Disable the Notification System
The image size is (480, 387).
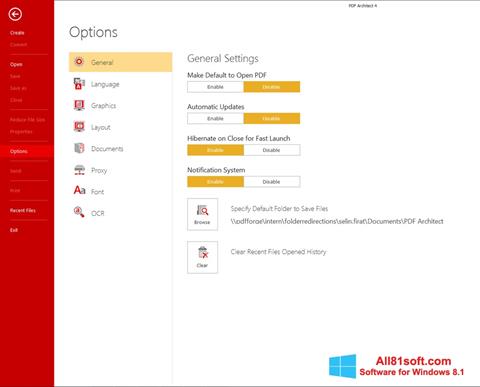tap(272, 182)
